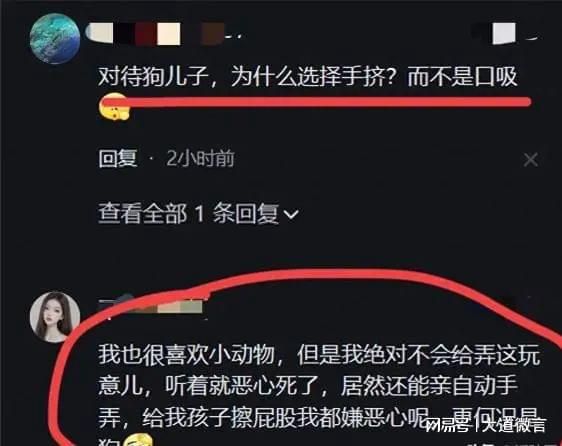Click the text 而不是口吸

tap(463, 77)
